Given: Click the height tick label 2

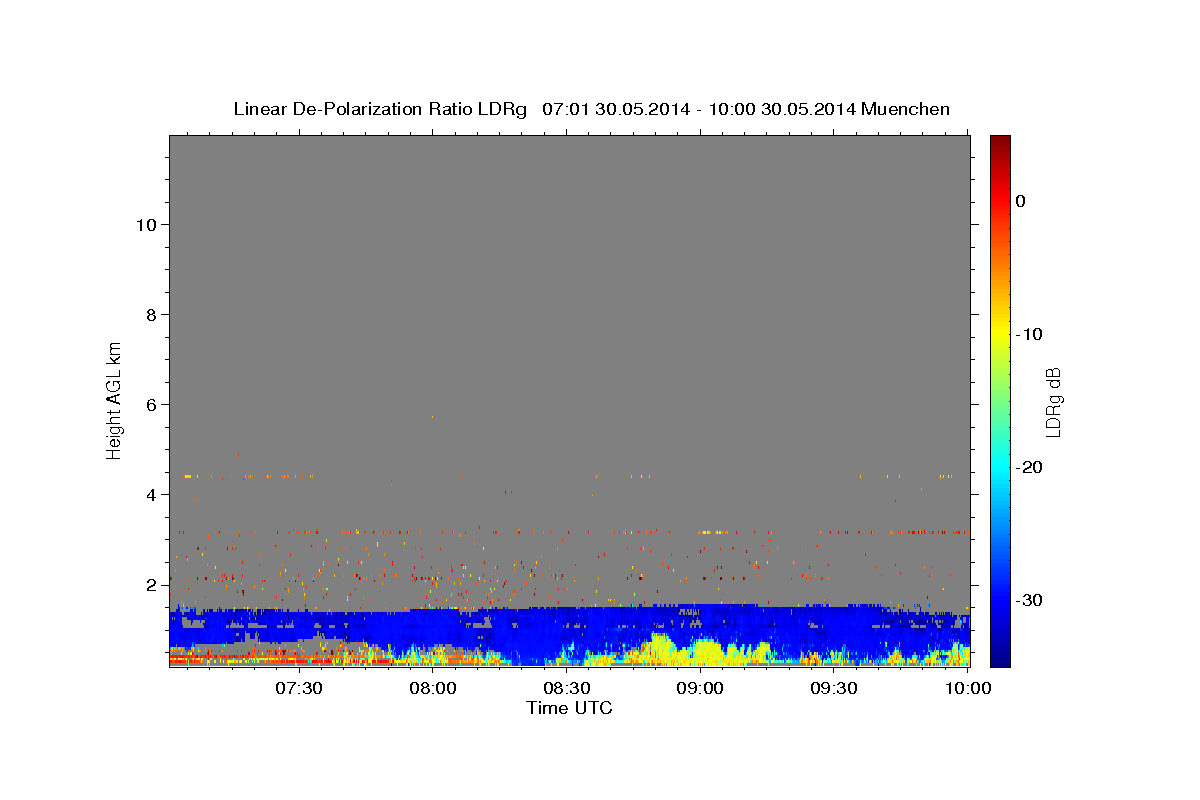Looking at the screenshot, I should (x=151, y=584).
